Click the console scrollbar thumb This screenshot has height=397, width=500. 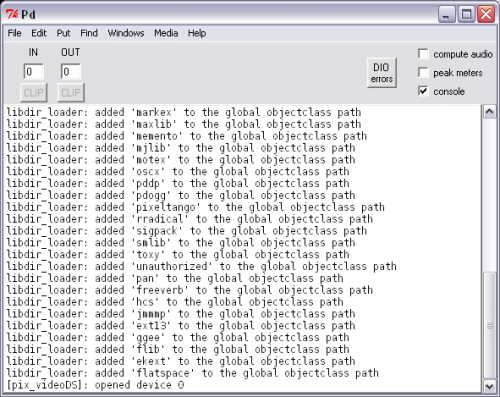489,325
